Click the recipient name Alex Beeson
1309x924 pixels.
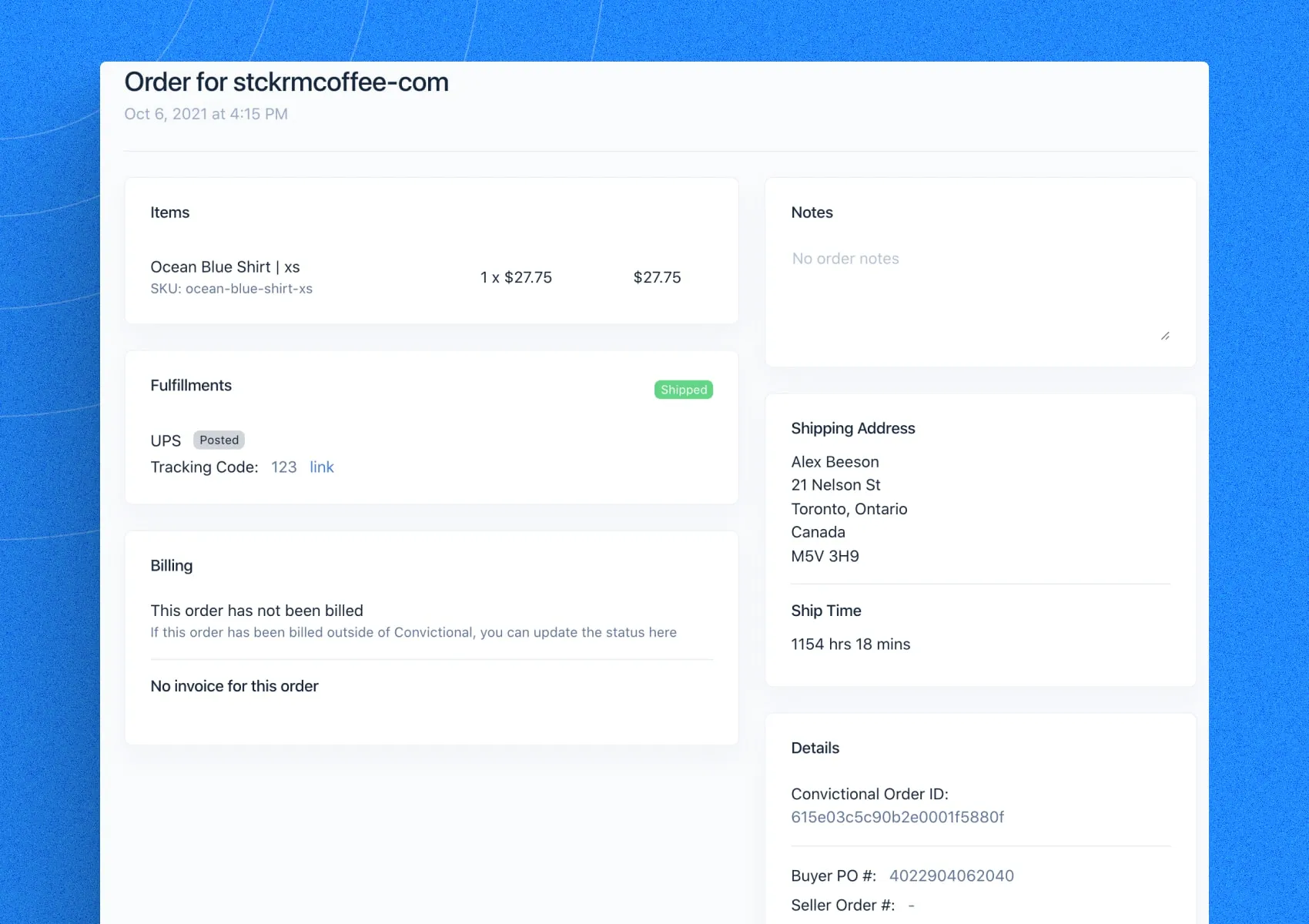point(835,462)
